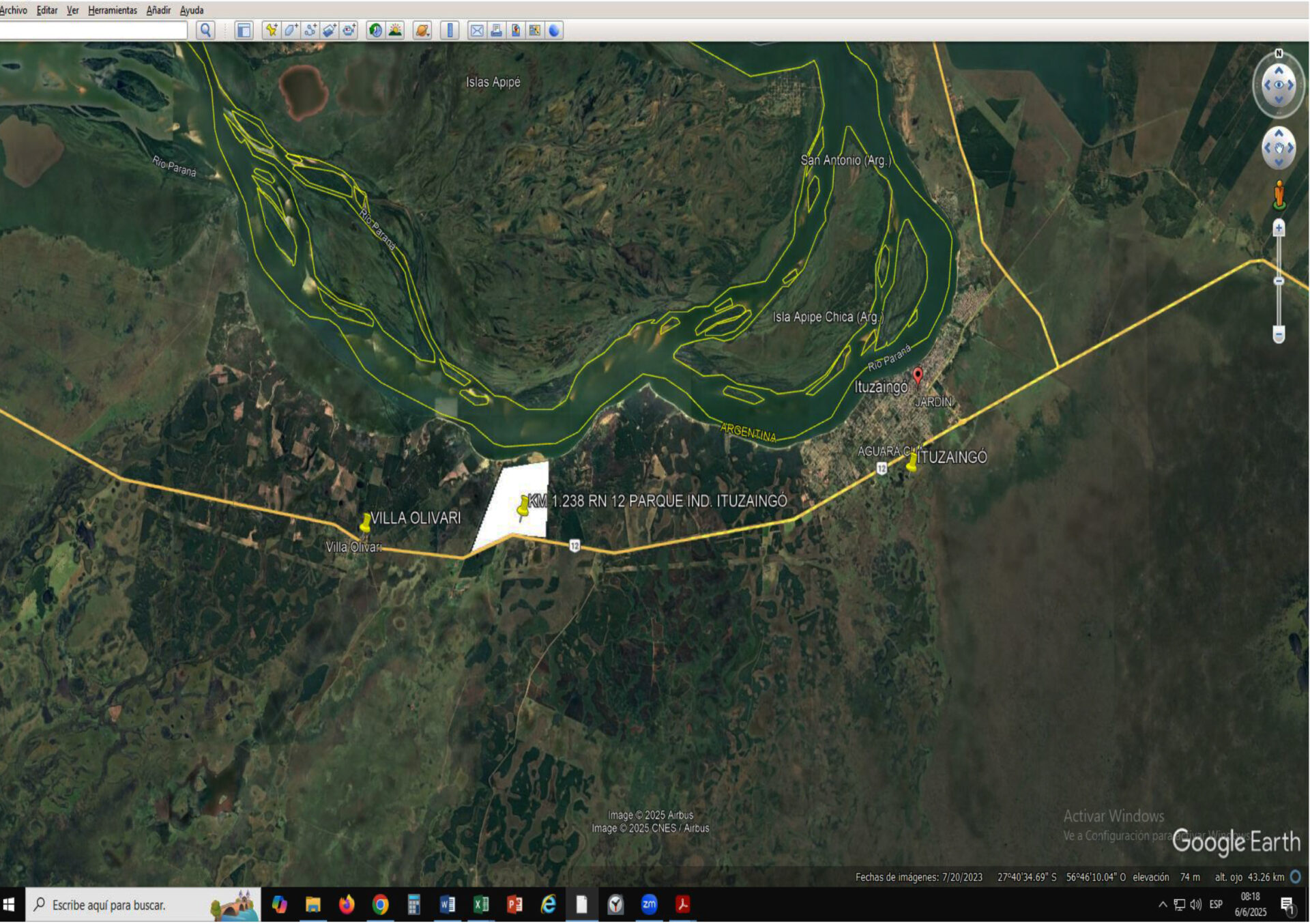Open the Herramientas menu
The width and height of the screenshot is (1310, 924).
click(113, 10)
